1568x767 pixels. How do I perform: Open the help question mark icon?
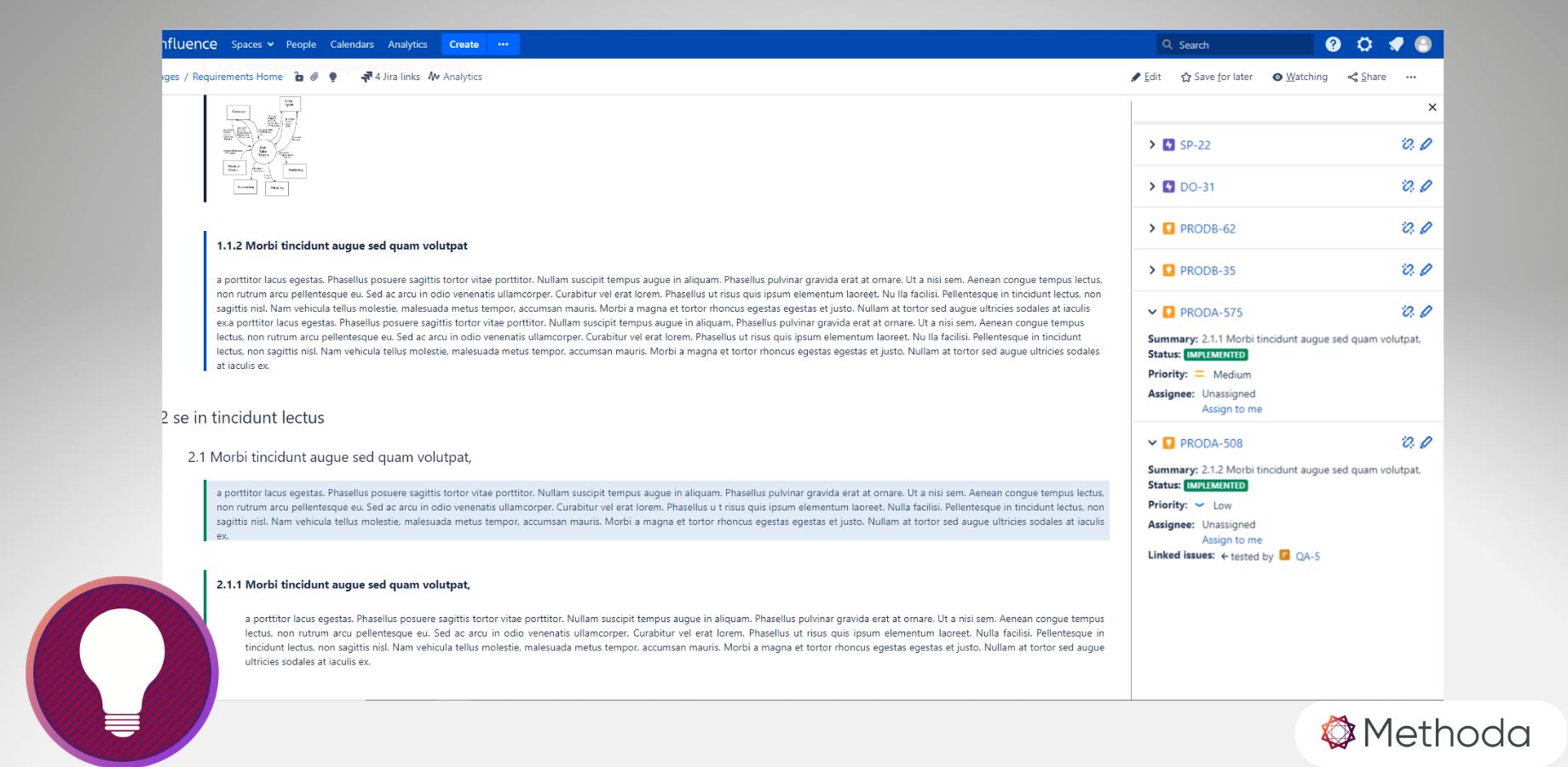point(1334,44)
